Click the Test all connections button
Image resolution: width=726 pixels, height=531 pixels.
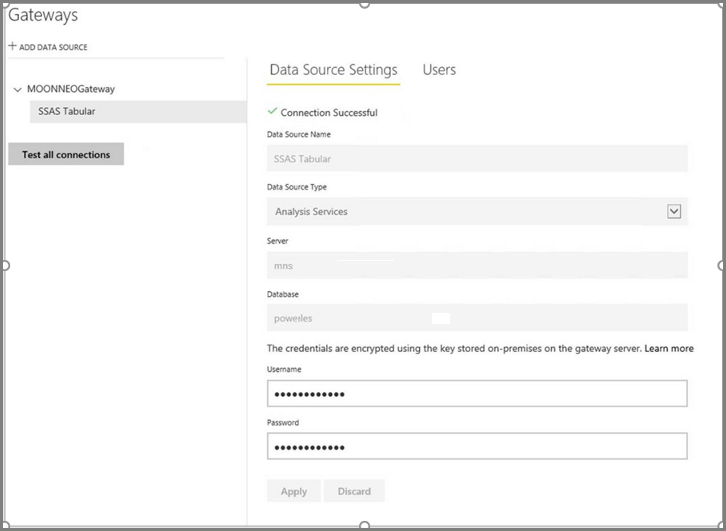click(x=66, y=154)
